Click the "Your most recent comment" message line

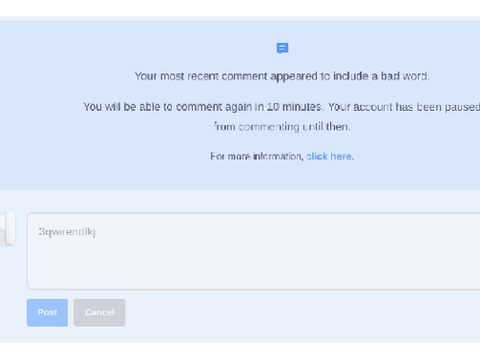(x=282, y=76)
